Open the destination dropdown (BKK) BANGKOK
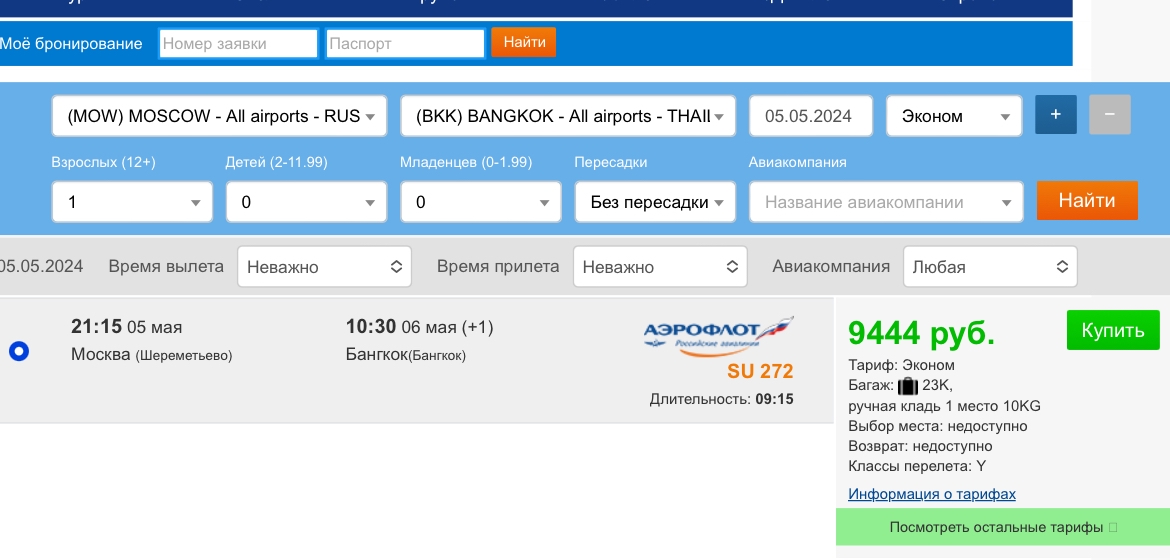Viewport: 1170px width, 560px height. [x=568, y=116]
